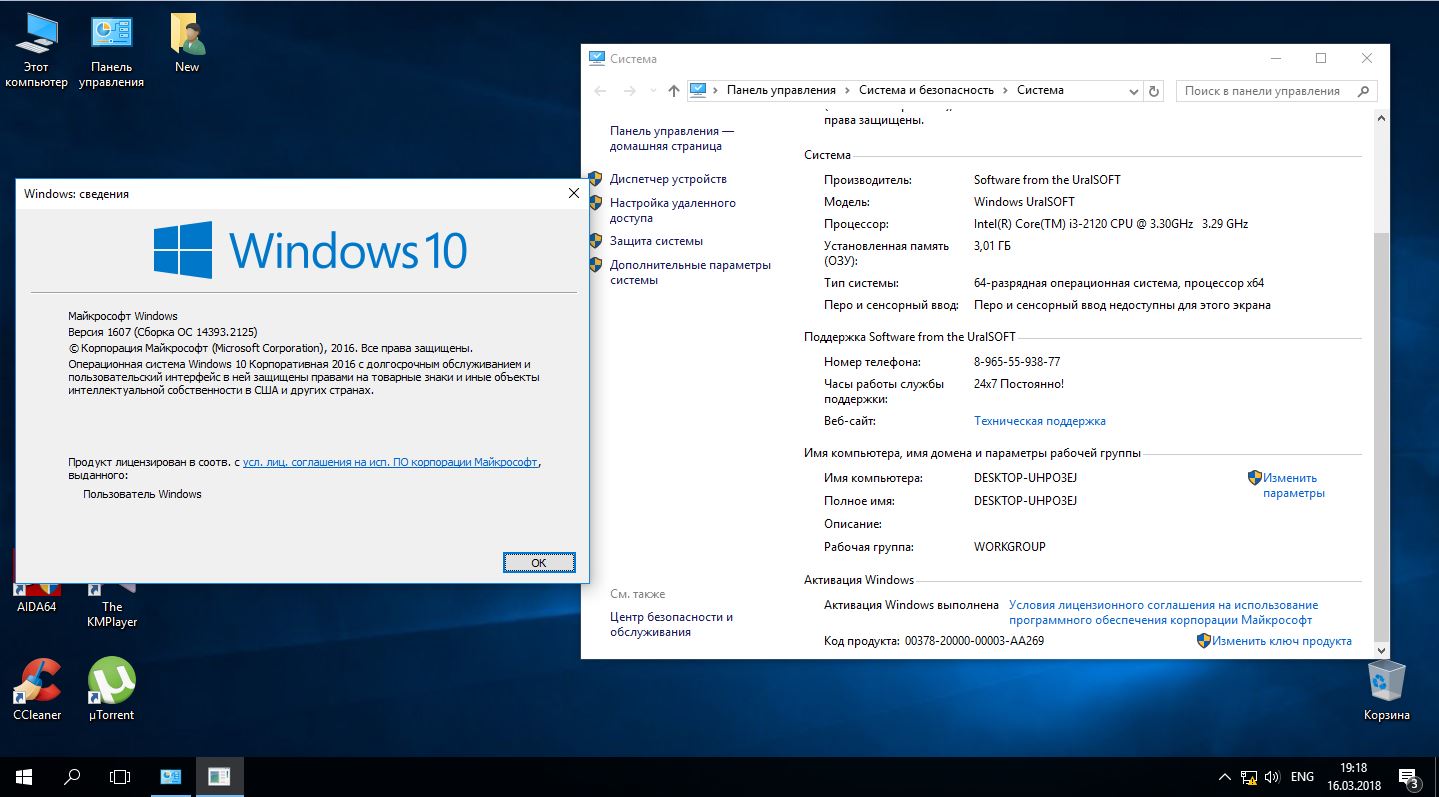Open the CCleaner desktop shortcut
The width and height of the screenshot is (1439, 797).
[37, 690]
